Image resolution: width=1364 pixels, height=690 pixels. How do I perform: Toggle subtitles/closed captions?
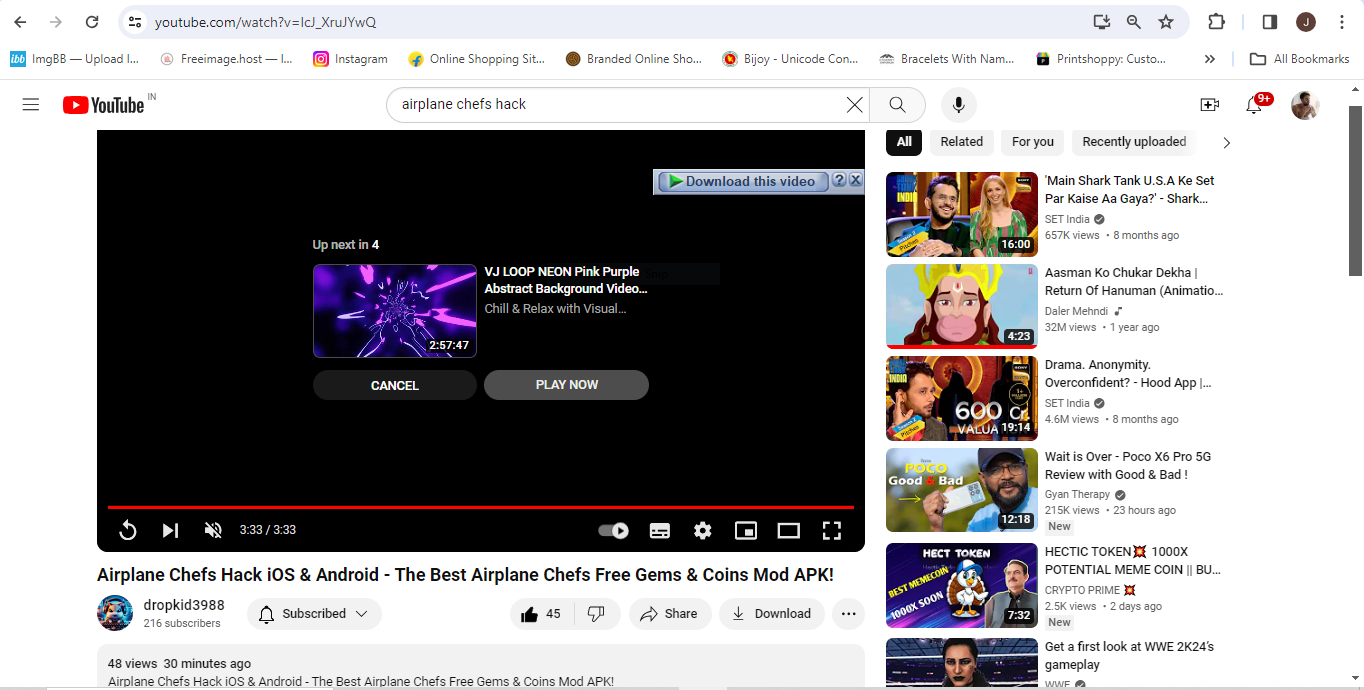[660, 530]
